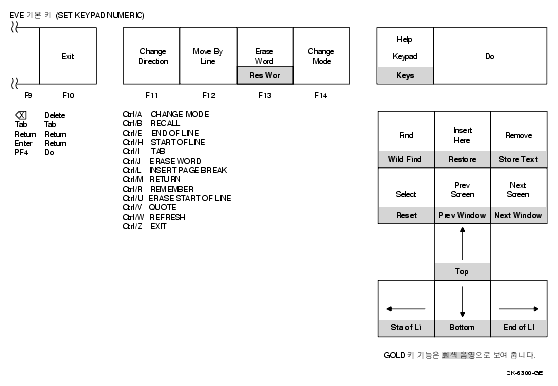Select the Exit F10 key box
This screenshot has width=558, height=386.
click(x=68, y=56)
